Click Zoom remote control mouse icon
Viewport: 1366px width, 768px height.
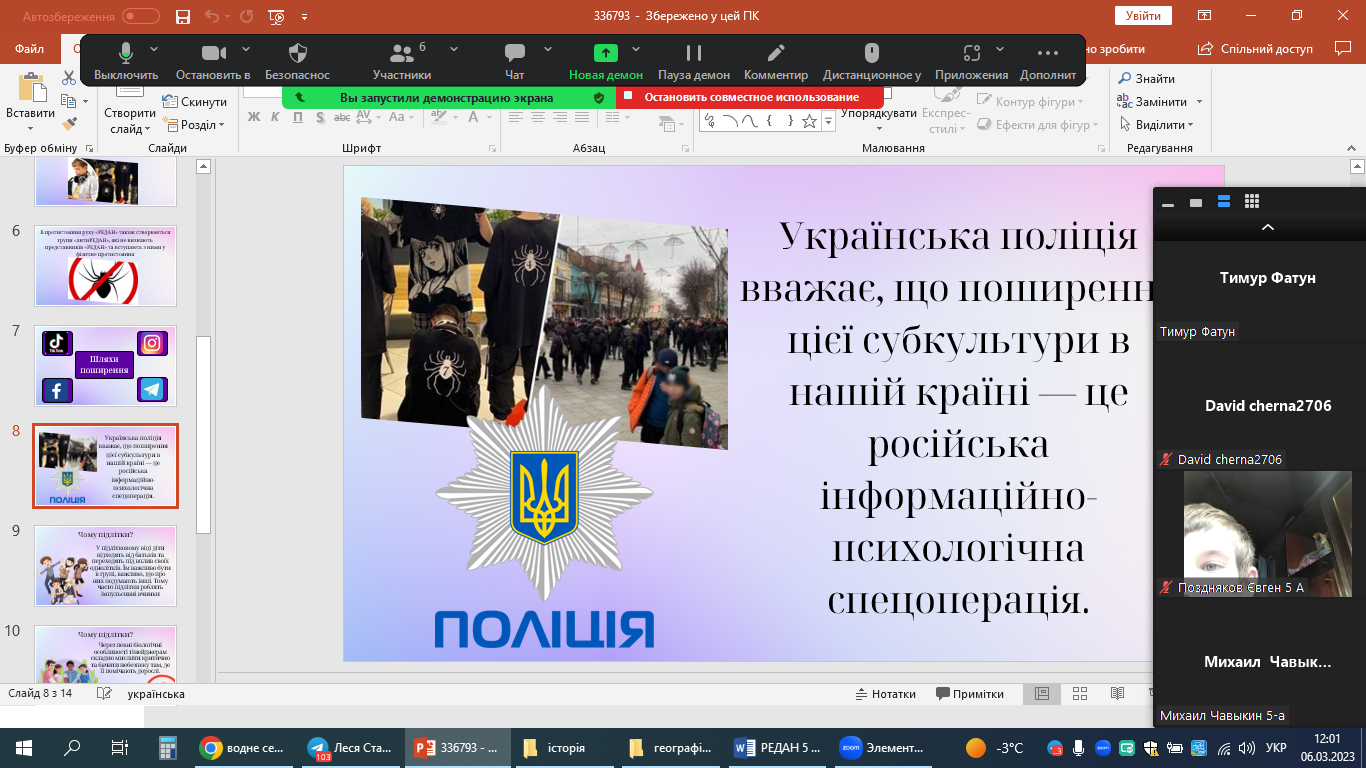click(872, 62)
